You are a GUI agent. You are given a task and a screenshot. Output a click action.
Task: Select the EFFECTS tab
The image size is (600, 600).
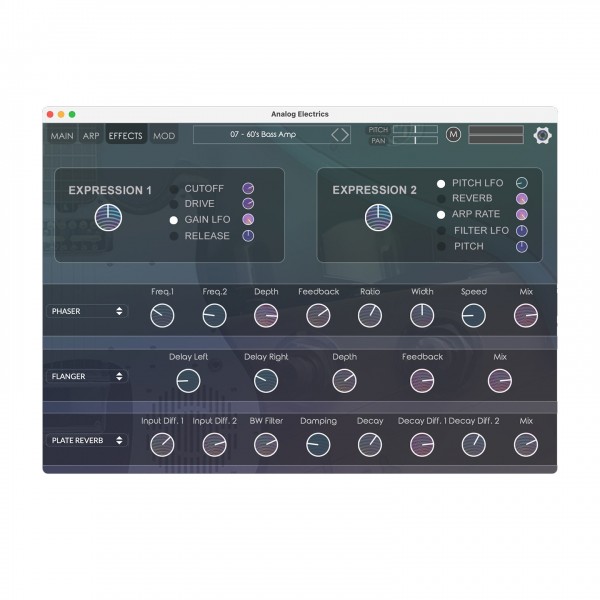126,136
